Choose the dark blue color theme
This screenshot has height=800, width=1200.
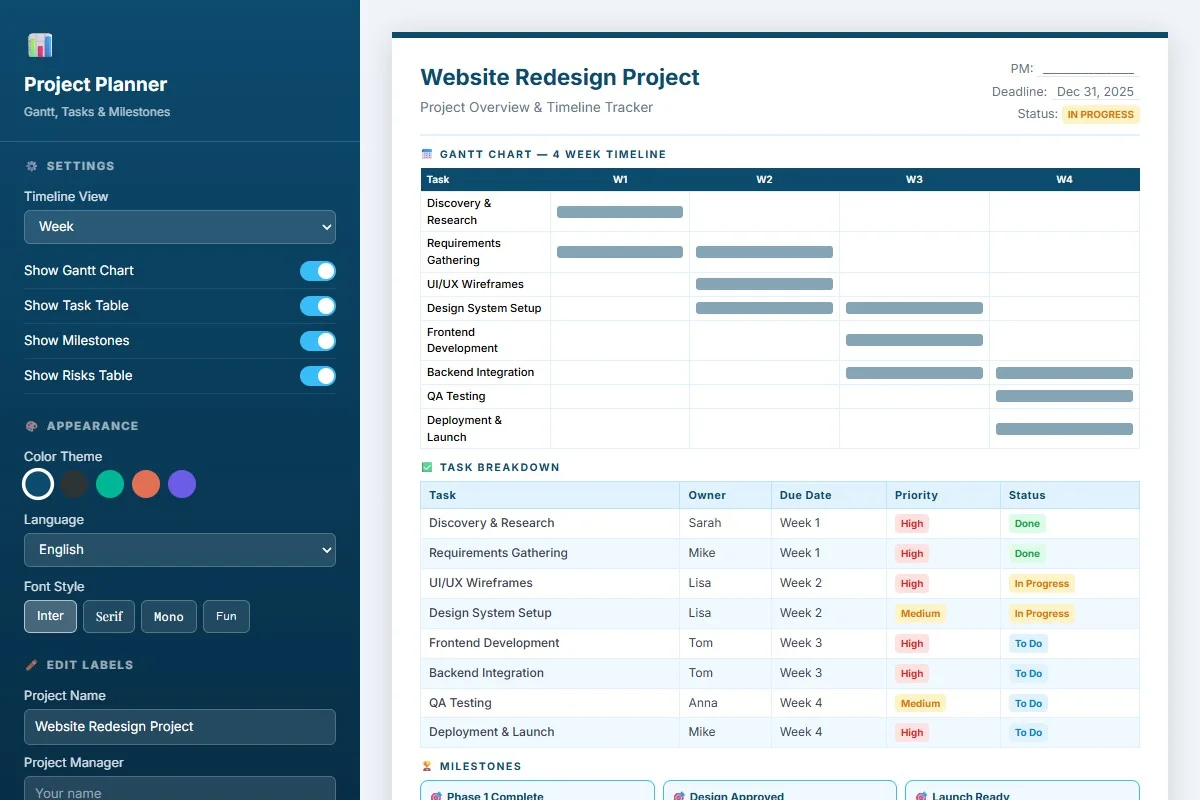tap(38, 485)
